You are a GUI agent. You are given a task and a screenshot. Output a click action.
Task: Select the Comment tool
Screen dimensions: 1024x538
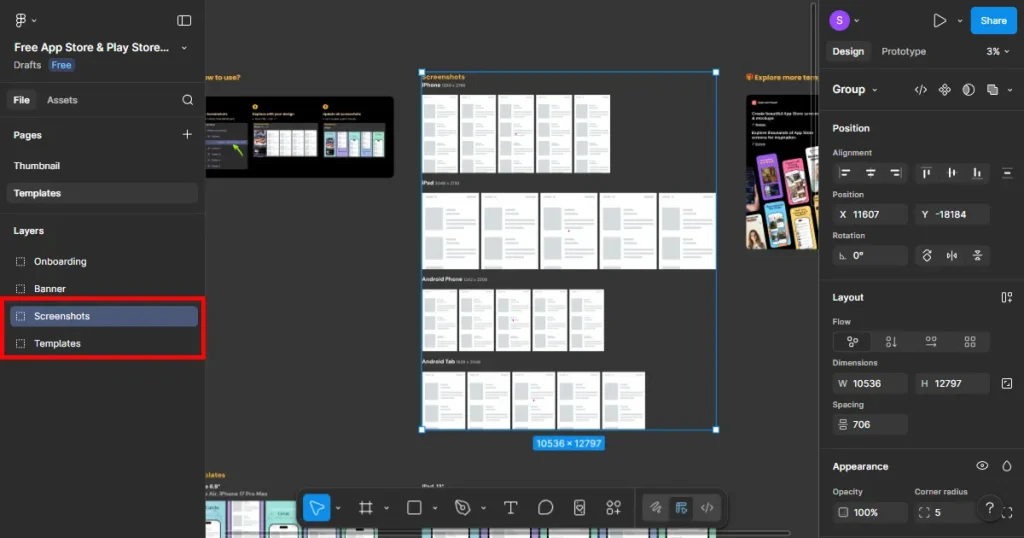click(x=545, y=508)
